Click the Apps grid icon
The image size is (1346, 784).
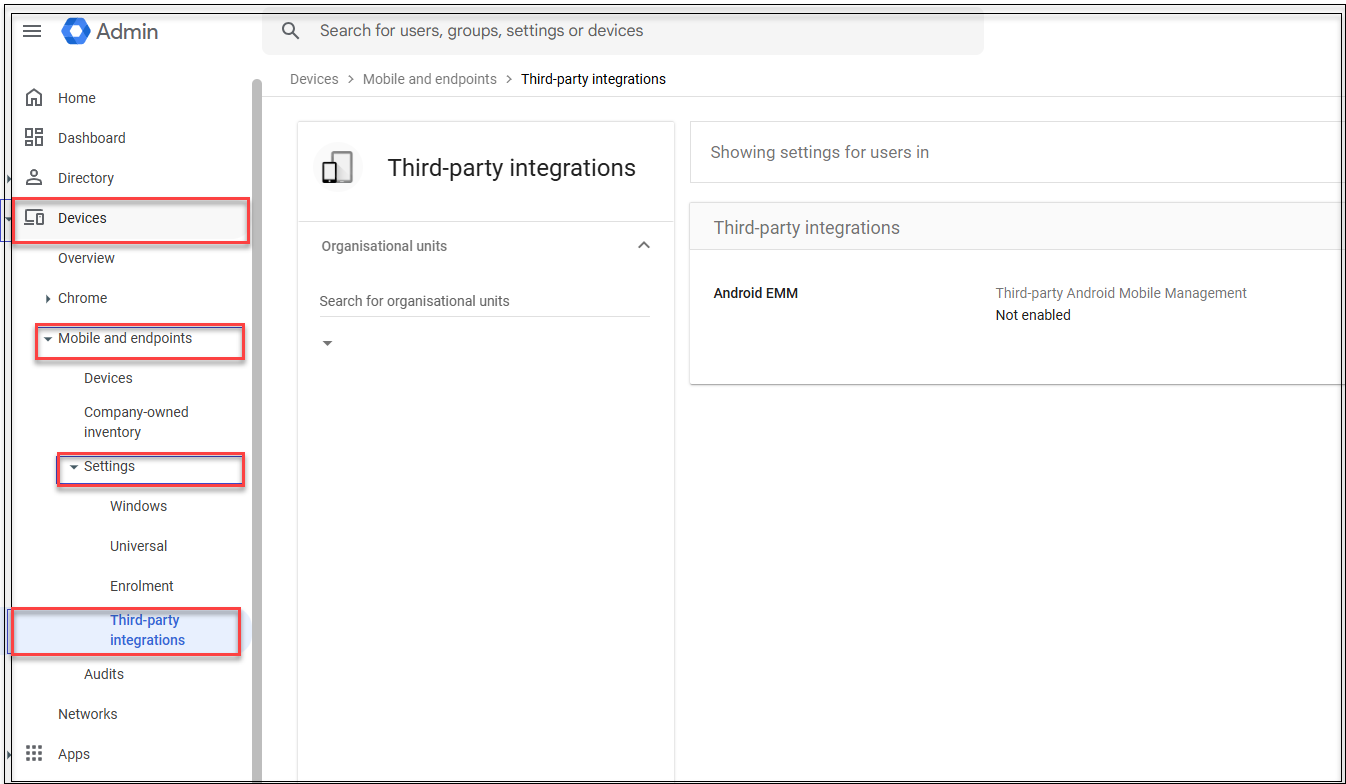pyautogui.click(x=34, y=754)
